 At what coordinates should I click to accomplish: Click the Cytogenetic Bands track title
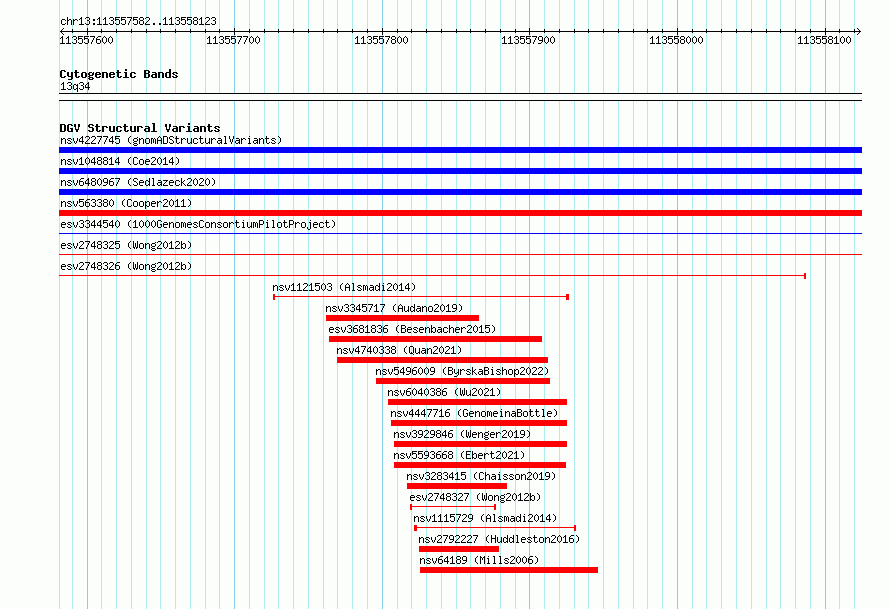pyautogui.click(x=119, y=74)
